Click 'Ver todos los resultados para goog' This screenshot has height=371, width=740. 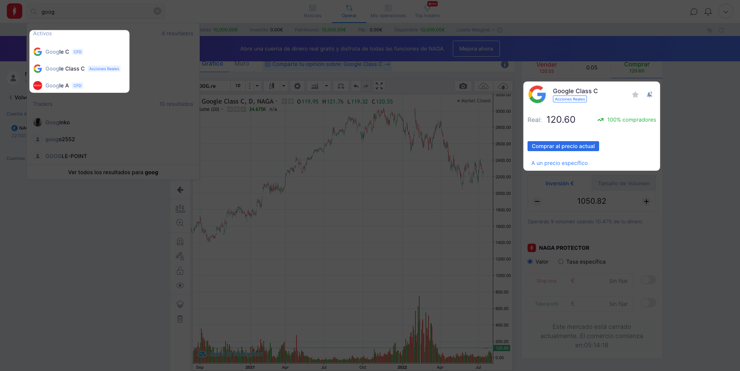click(113, 172)
